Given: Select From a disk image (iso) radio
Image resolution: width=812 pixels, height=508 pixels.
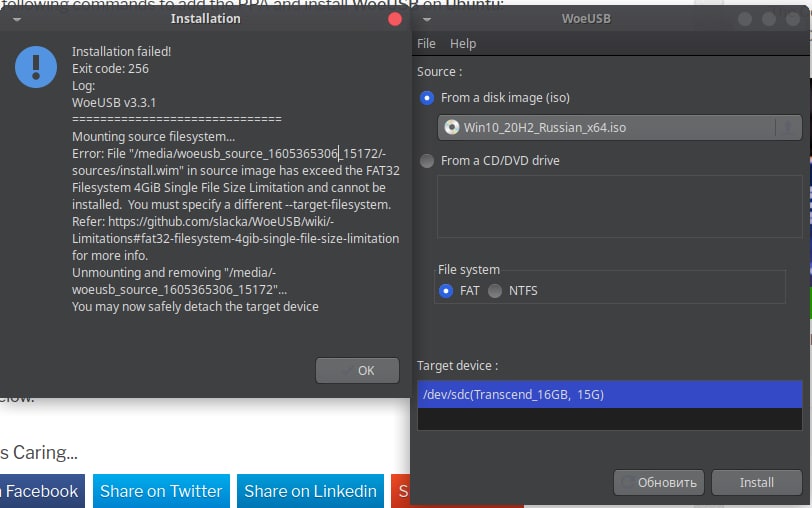Looking at the screenshot, I should (x=427, y=98).
